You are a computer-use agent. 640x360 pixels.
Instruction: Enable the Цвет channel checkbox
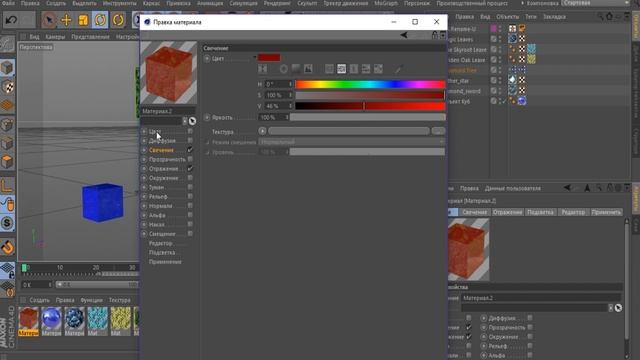pyautogui.click(x=190, y=131)
